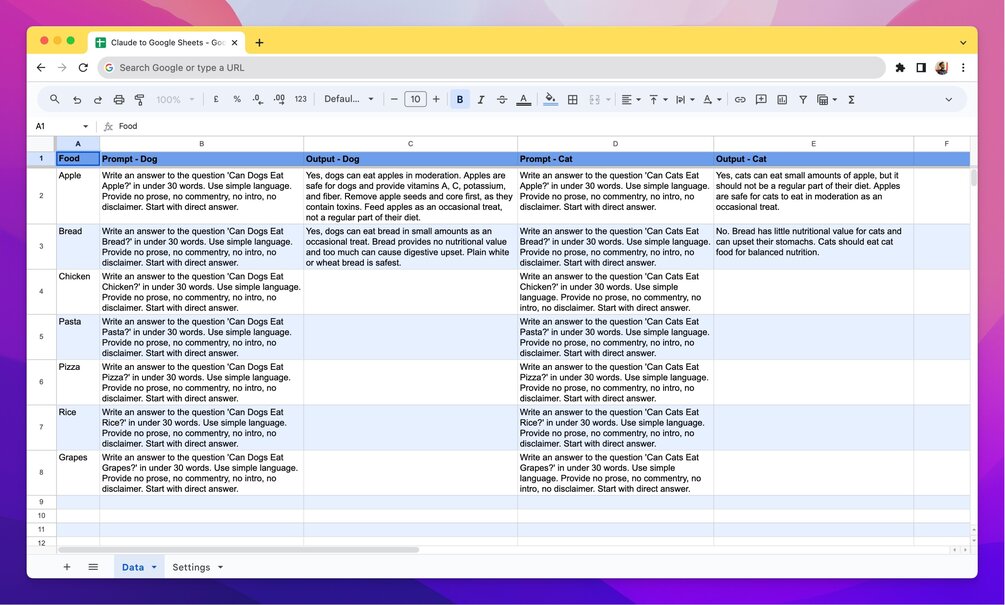The image size is (1005, 605).
Task: Reload the page
Action: (x=83, y=67)
